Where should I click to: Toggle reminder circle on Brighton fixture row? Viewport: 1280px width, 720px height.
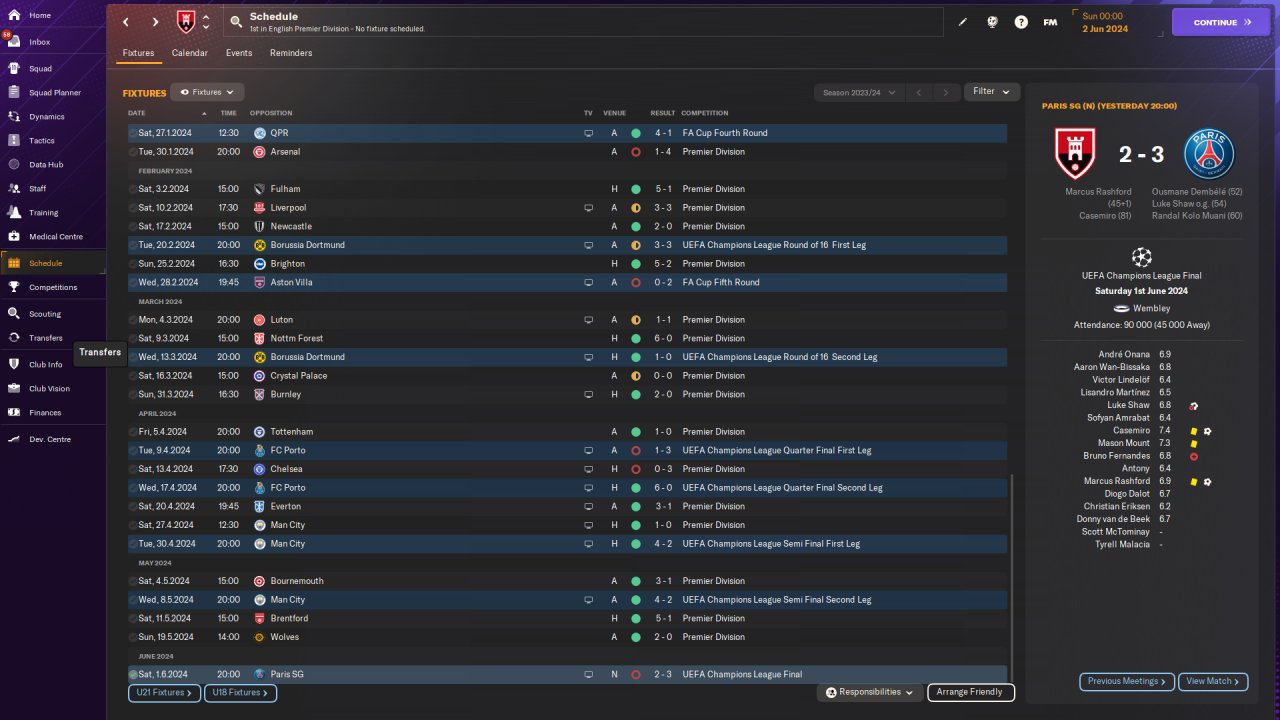(x=133, y=264)
